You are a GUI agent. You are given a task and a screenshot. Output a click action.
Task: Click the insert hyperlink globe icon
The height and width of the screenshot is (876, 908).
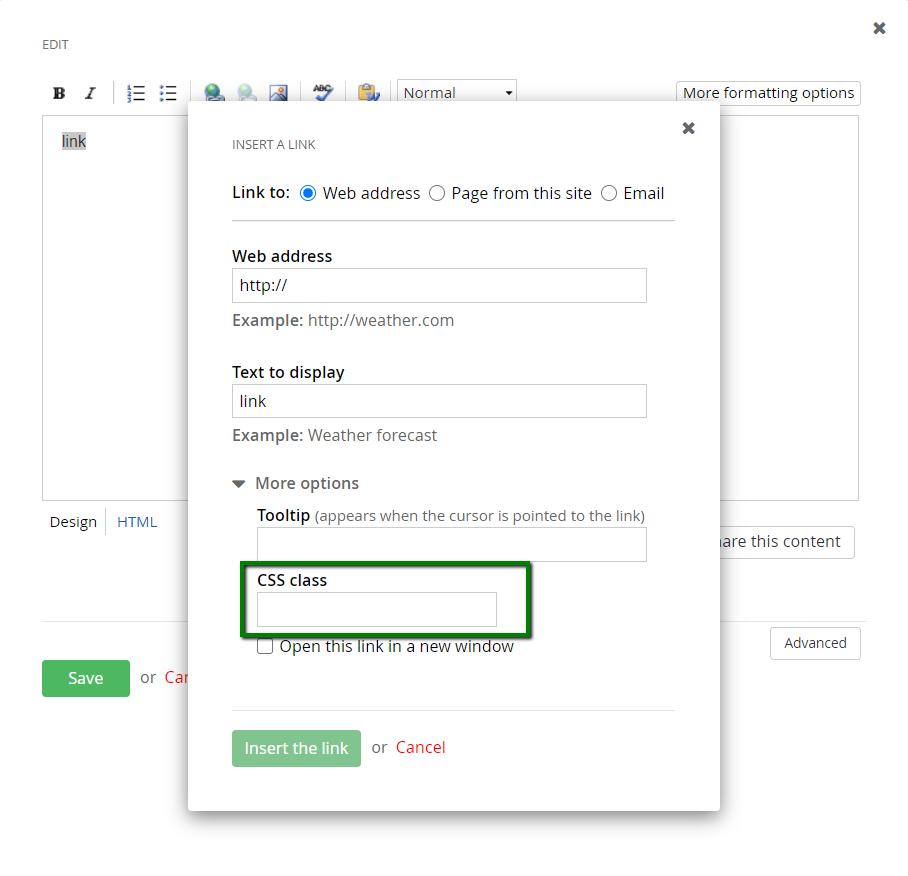214,93
